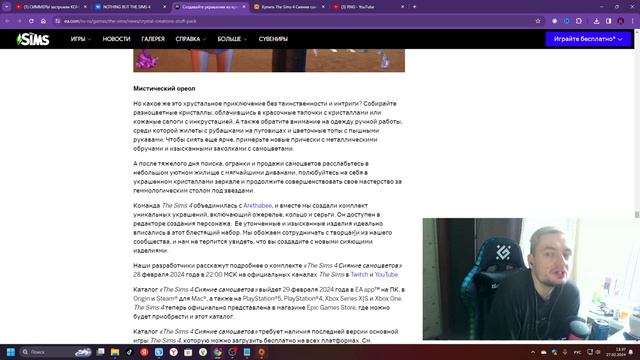This screenshot has width=640, height=360.
Task: Open the Windows Start menu
Action: (x=11, y=352)
